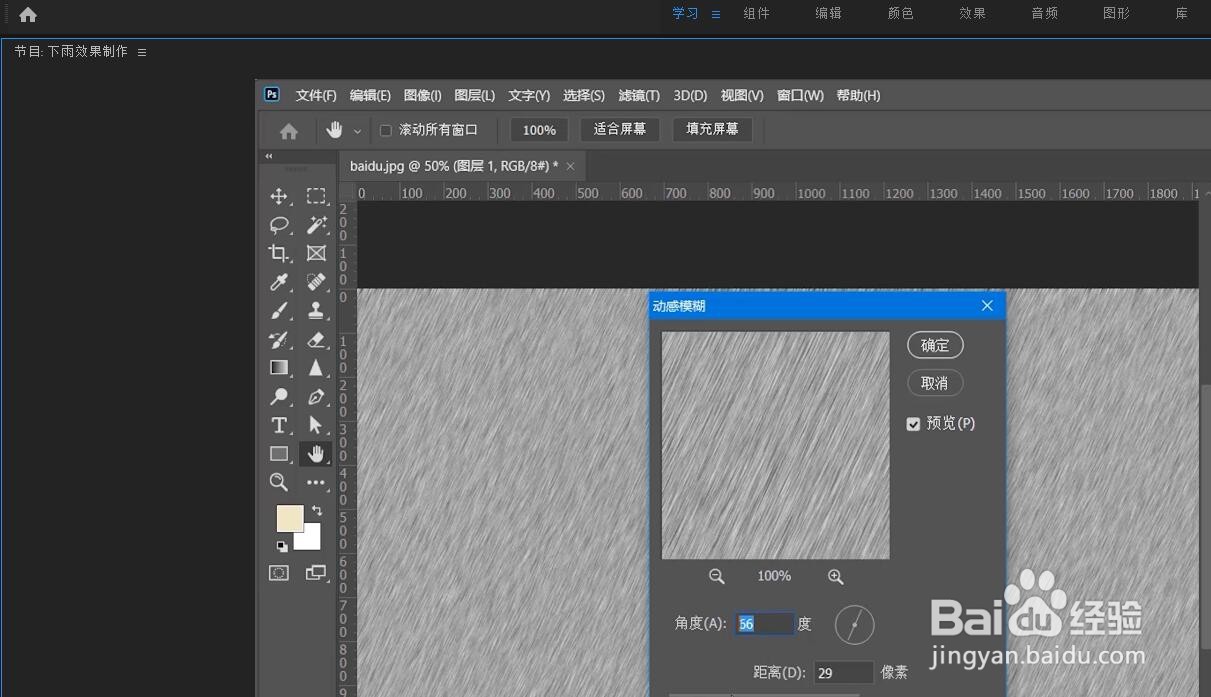
Task: Open the 窗口(W) menu
Action: (800, 96)
